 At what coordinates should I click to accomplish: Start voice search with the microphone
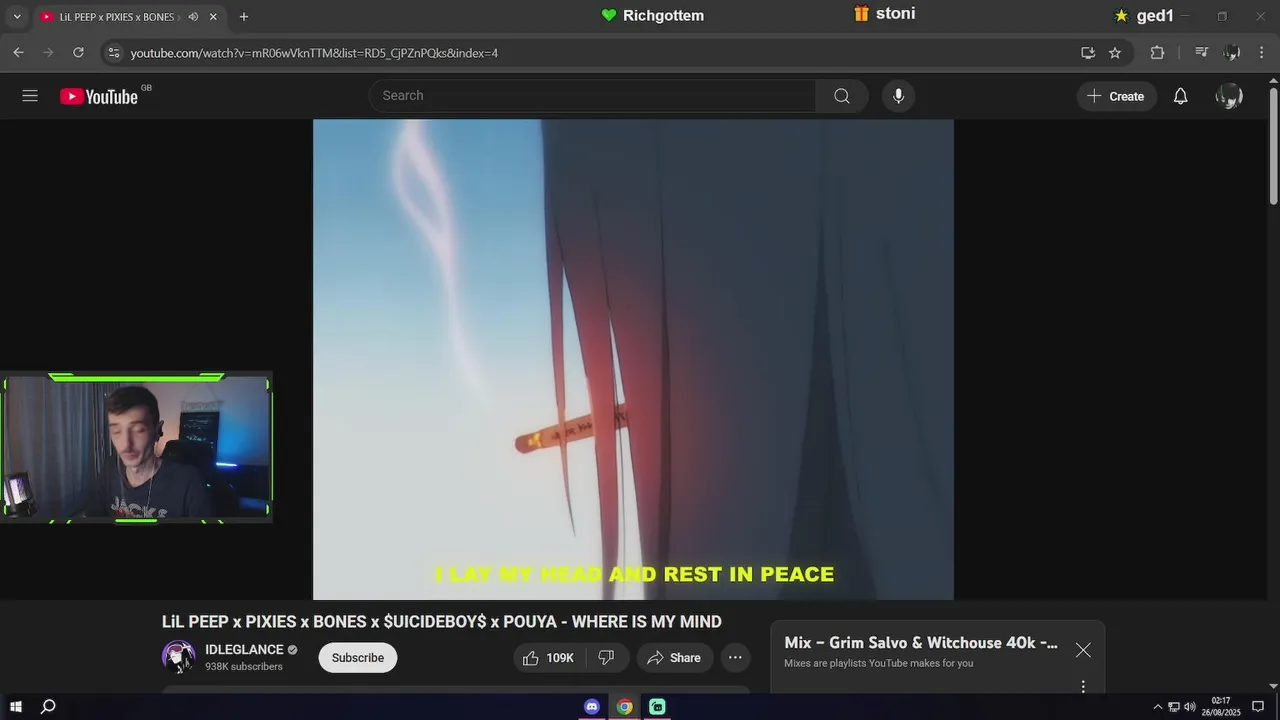coord(898,96)
